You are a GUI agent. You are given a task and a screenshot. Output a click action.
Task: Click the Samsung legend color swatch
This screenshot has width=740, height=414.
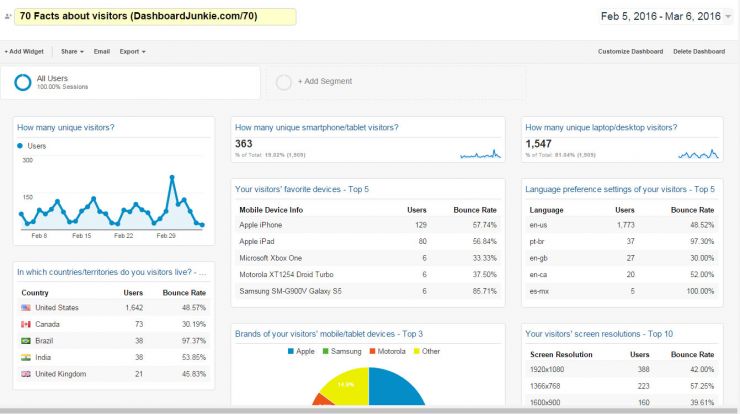point(326,351)
